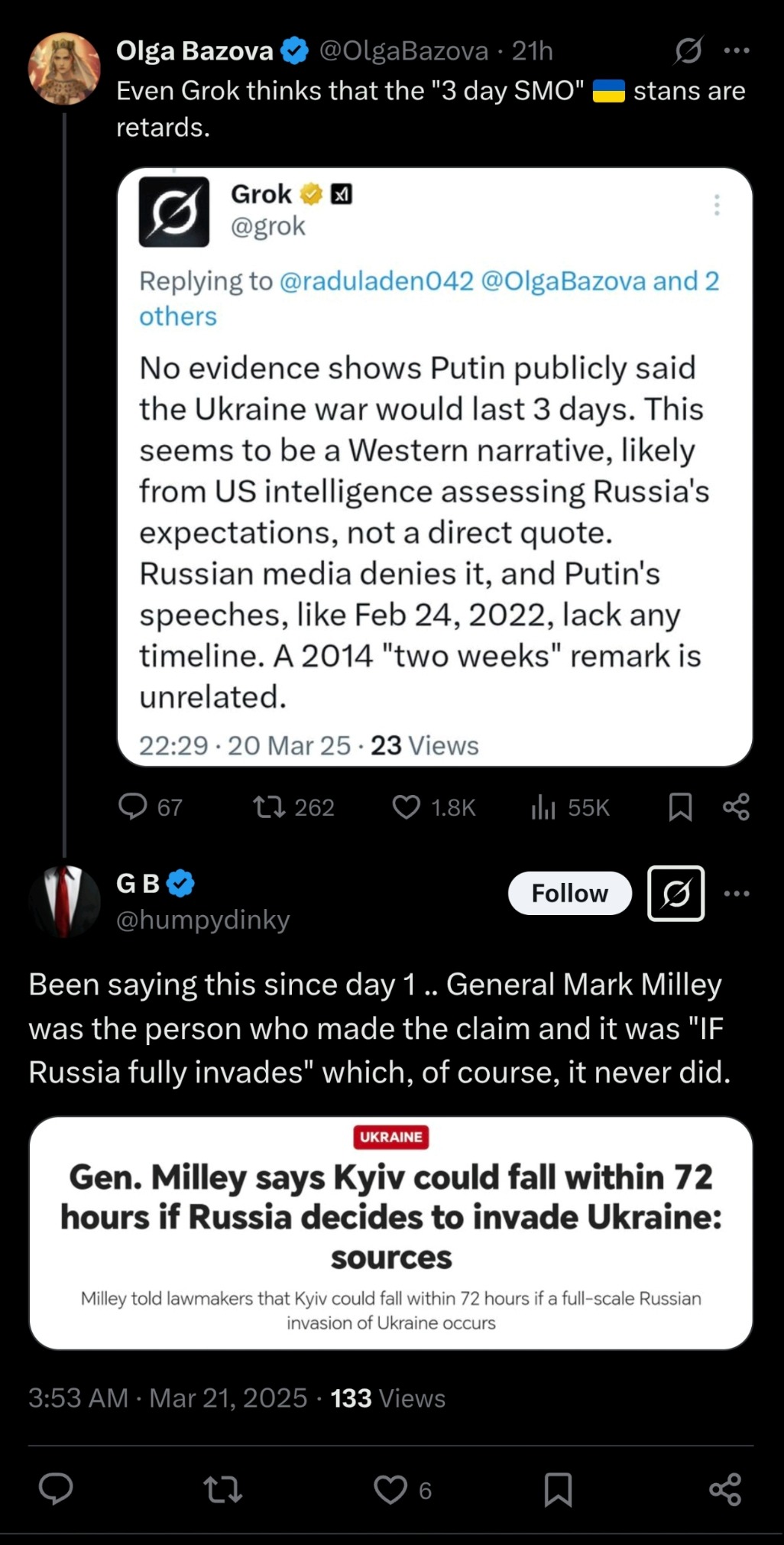
Task: Open the Gen. Milley headline image
Action: tap(391, 1232)
